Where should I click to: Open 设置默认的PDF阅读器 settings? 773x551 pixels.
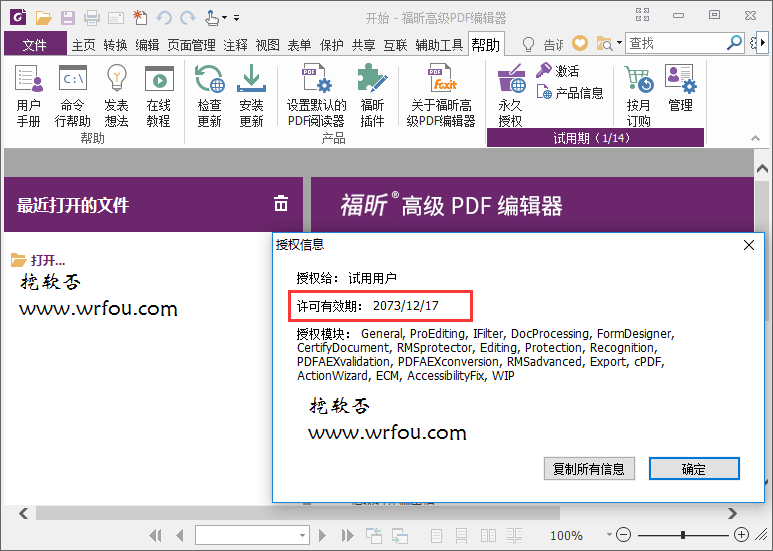pyautogui.click(x=316, y=96)
